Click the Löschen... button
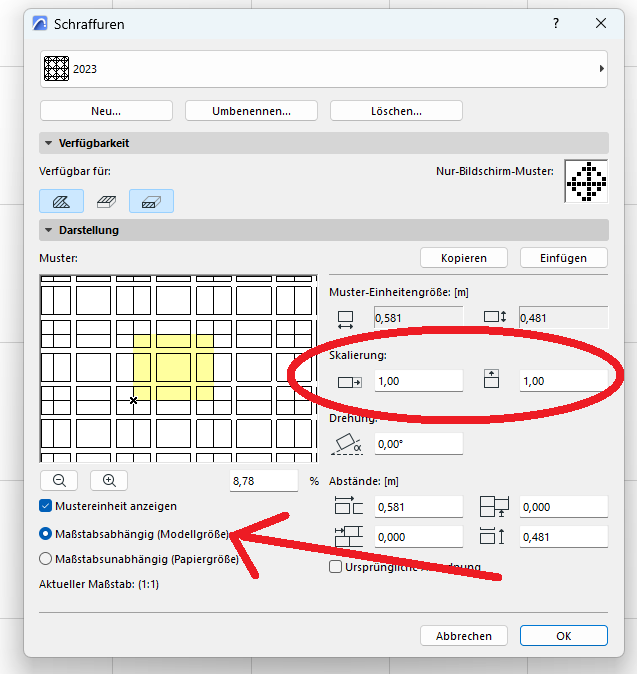 (x=396, y=111)
